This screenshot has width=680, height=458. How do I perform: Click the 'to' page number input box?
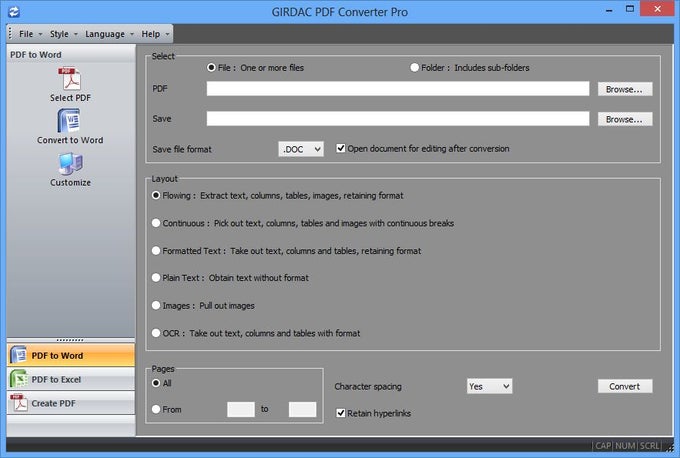tap(302, 409)
